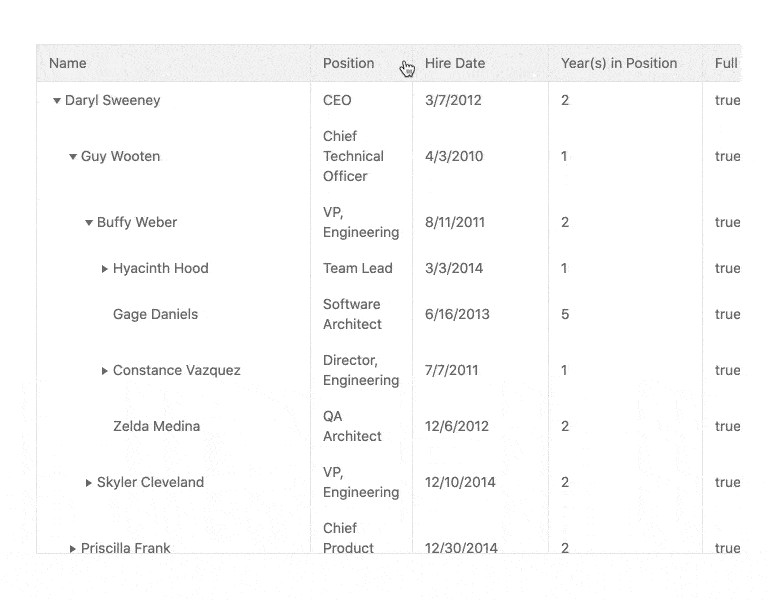
Task: Sort by the Position column header
Action: tap(349, 63)
